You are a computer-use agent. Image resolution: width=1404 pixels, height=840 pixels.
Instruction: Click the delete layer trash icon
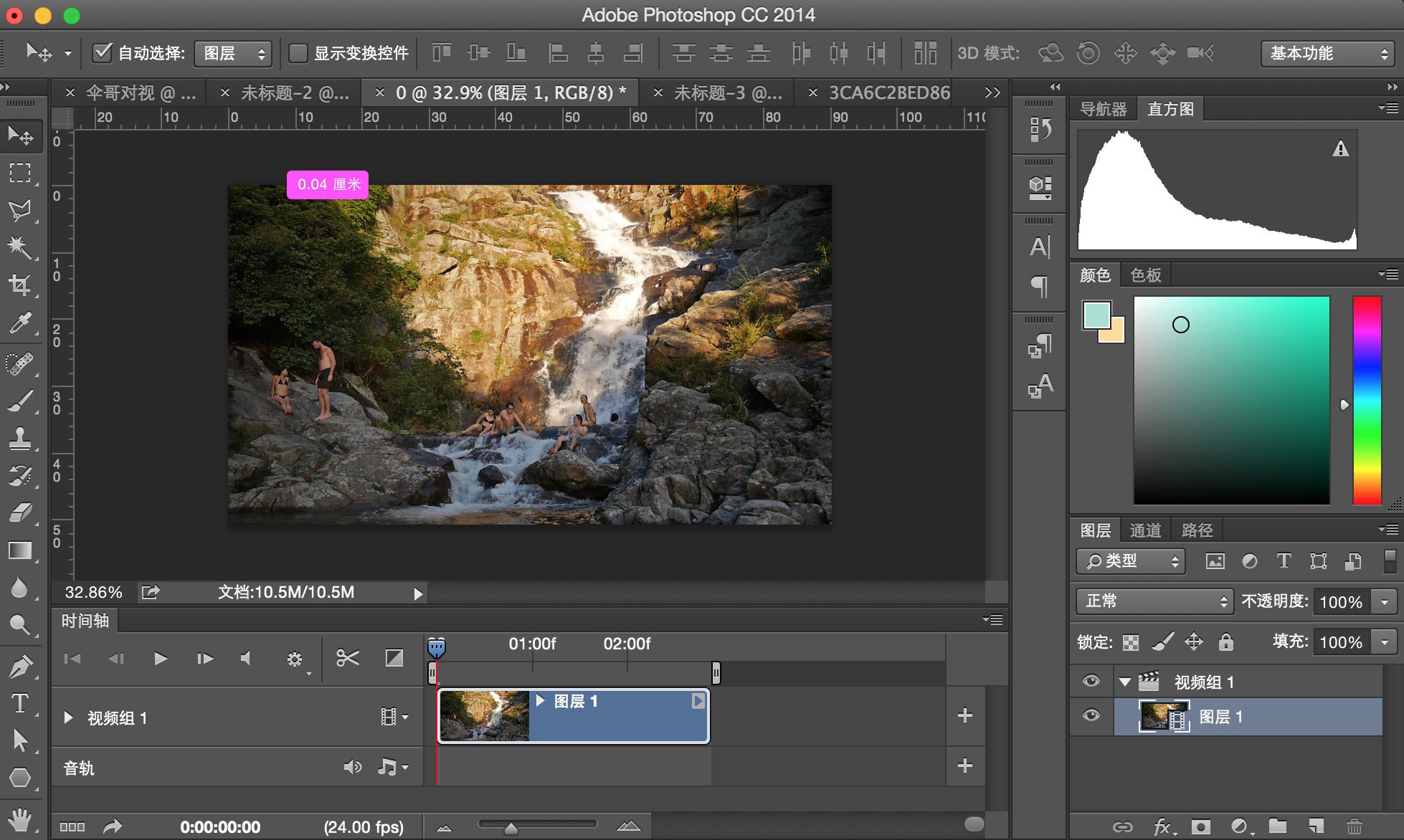(x=1354, y=826)
